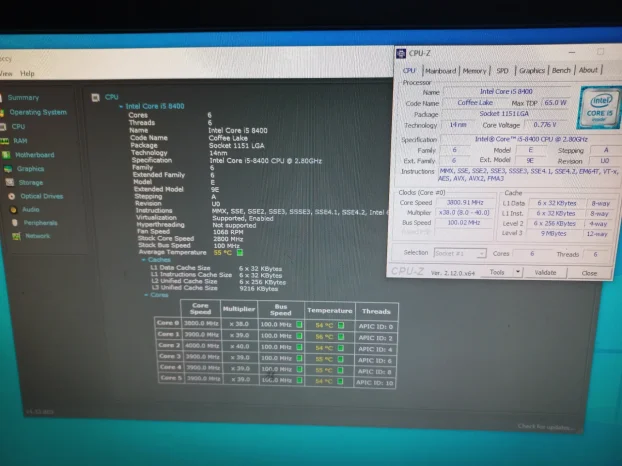
Task: Open the View menu in Speccy
Action: (6, 73)
